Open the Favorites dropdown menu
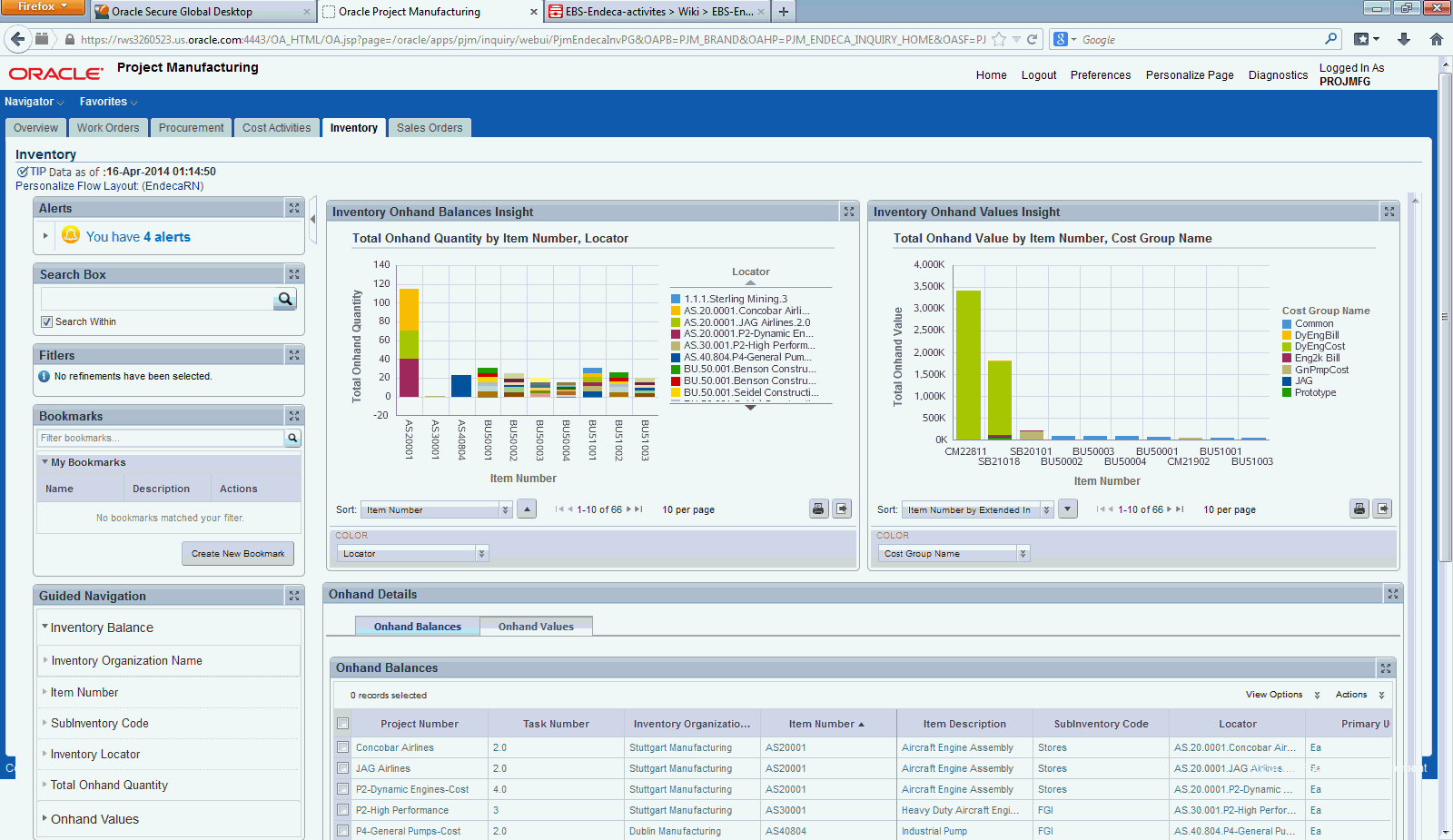The width and height of the screenshot is (1453, 840). (108, 102)
